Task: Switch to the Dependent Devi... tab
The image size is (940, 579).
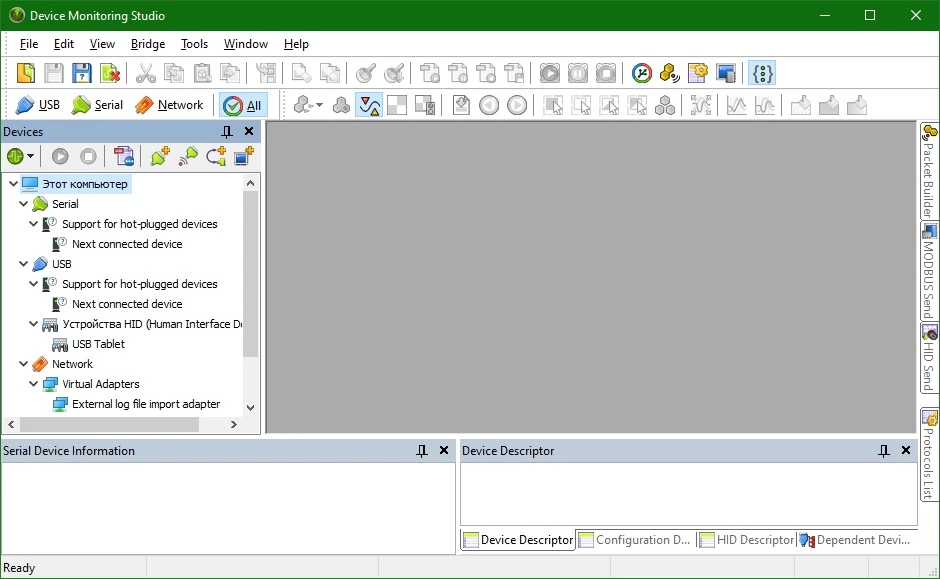Action: [x=855, y=540]
